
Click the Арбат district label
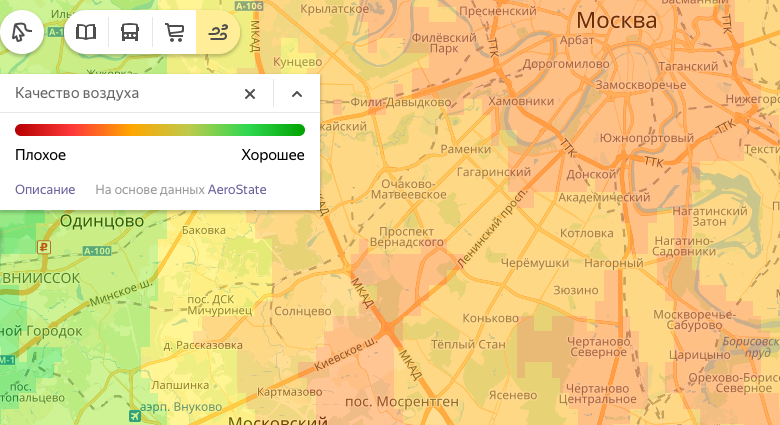(577, 40)
